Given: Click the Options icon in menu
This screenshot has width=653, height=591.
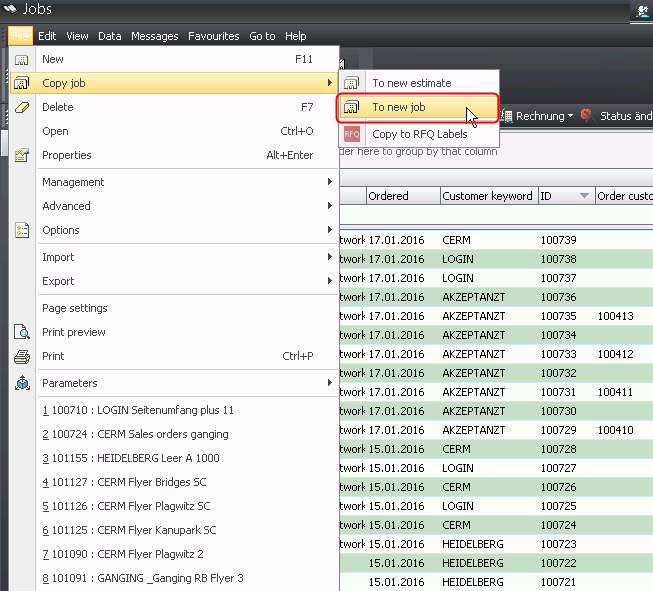Looking at the screenshot, I should coord(21,231).
